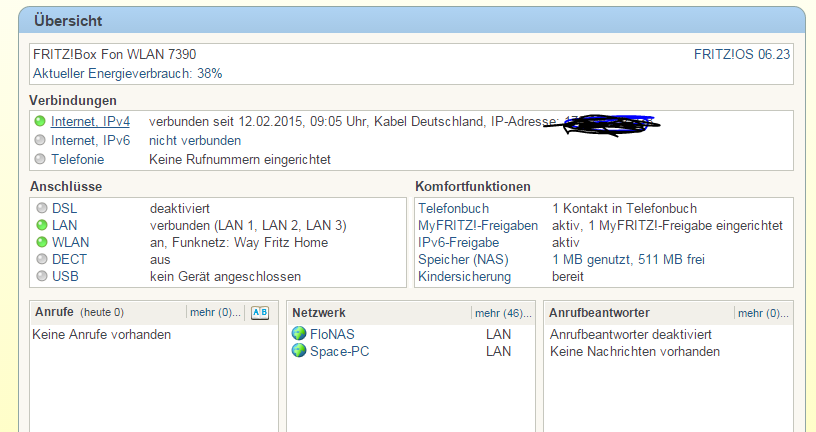Click the grey status LED beside USB
Screen dimensions: 816x432
pyautogui.click(x=42, y=276)
